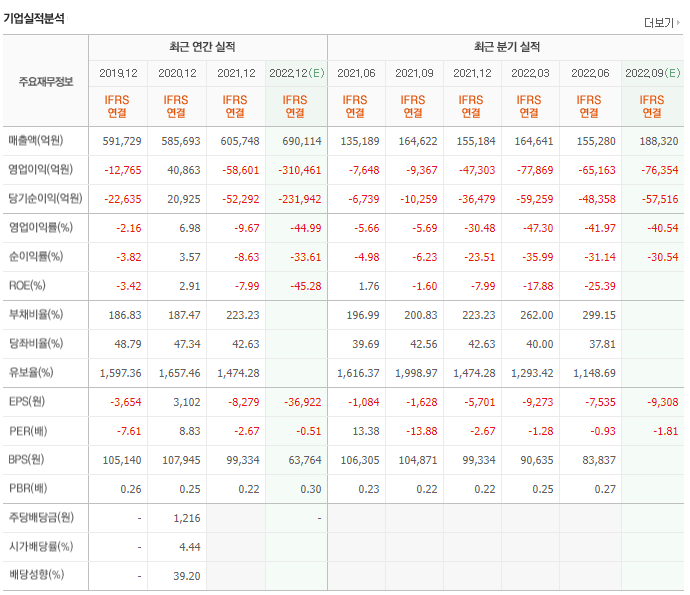690x595 pixels.
Task: Click debt ratio value 186.83
Action: tap(125, 316)
